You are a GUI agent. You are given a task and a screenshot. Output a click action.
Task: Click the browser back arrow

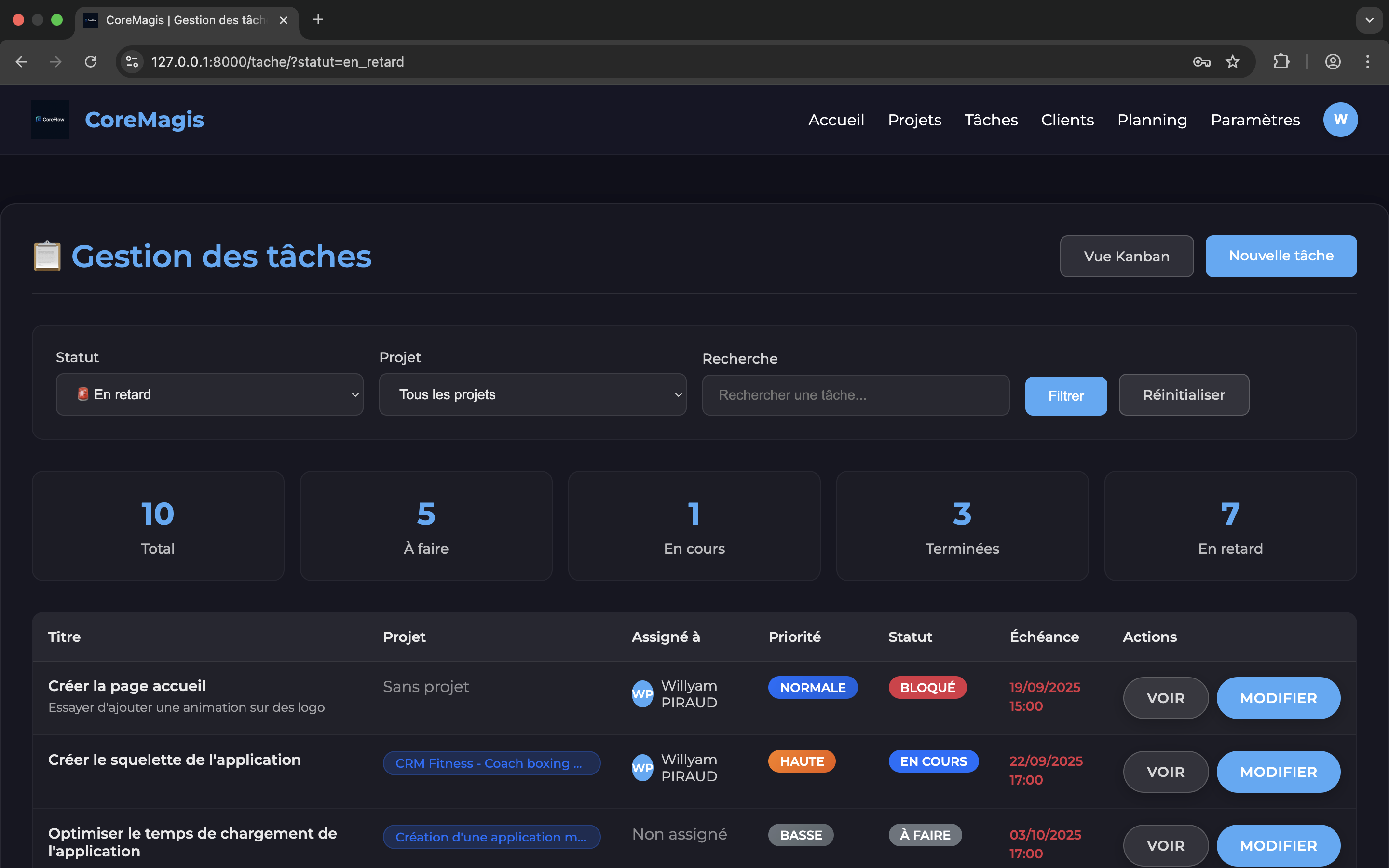pos(21,61)
